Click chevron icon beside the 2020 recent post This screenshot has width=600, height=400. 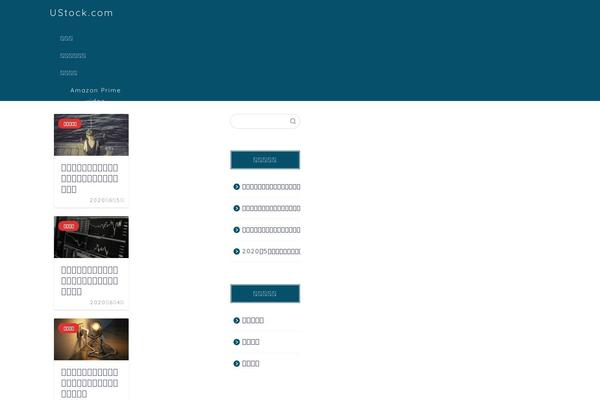(236, 251)
